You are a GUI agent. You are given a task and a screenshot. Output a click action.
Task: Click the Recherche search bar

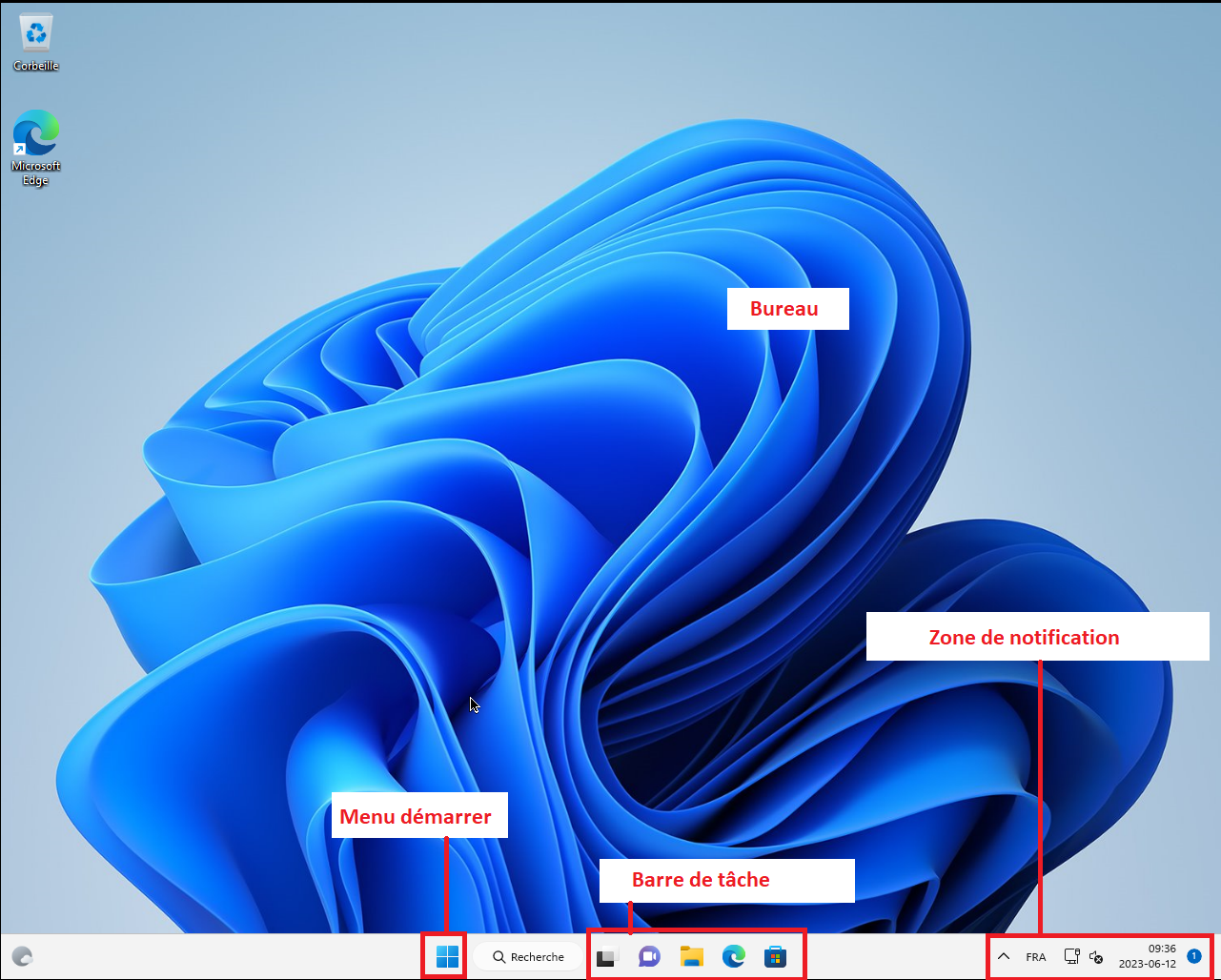pos(527,956)
